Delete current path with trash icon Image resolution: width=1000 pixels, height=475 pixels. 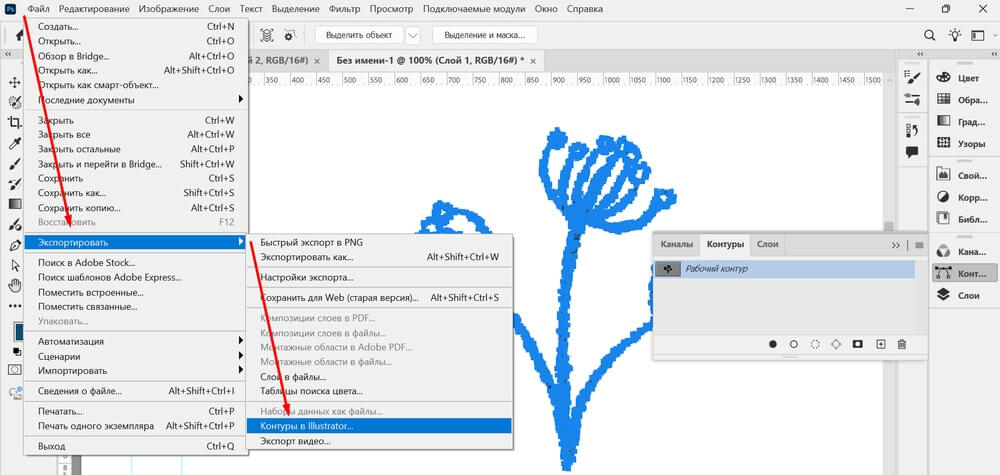(x=901, y=344)
